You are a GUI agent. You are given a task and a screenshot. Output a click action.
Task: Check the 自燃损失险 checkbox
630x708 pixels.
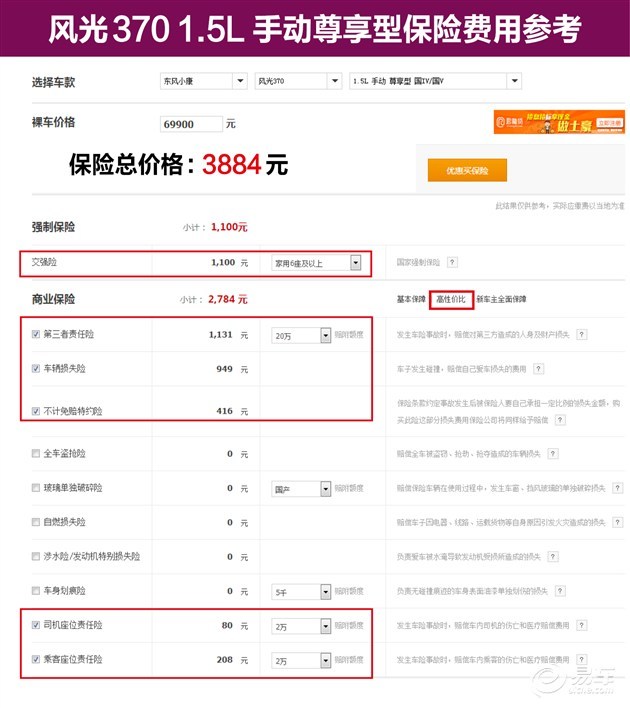[x=36, y=522]
